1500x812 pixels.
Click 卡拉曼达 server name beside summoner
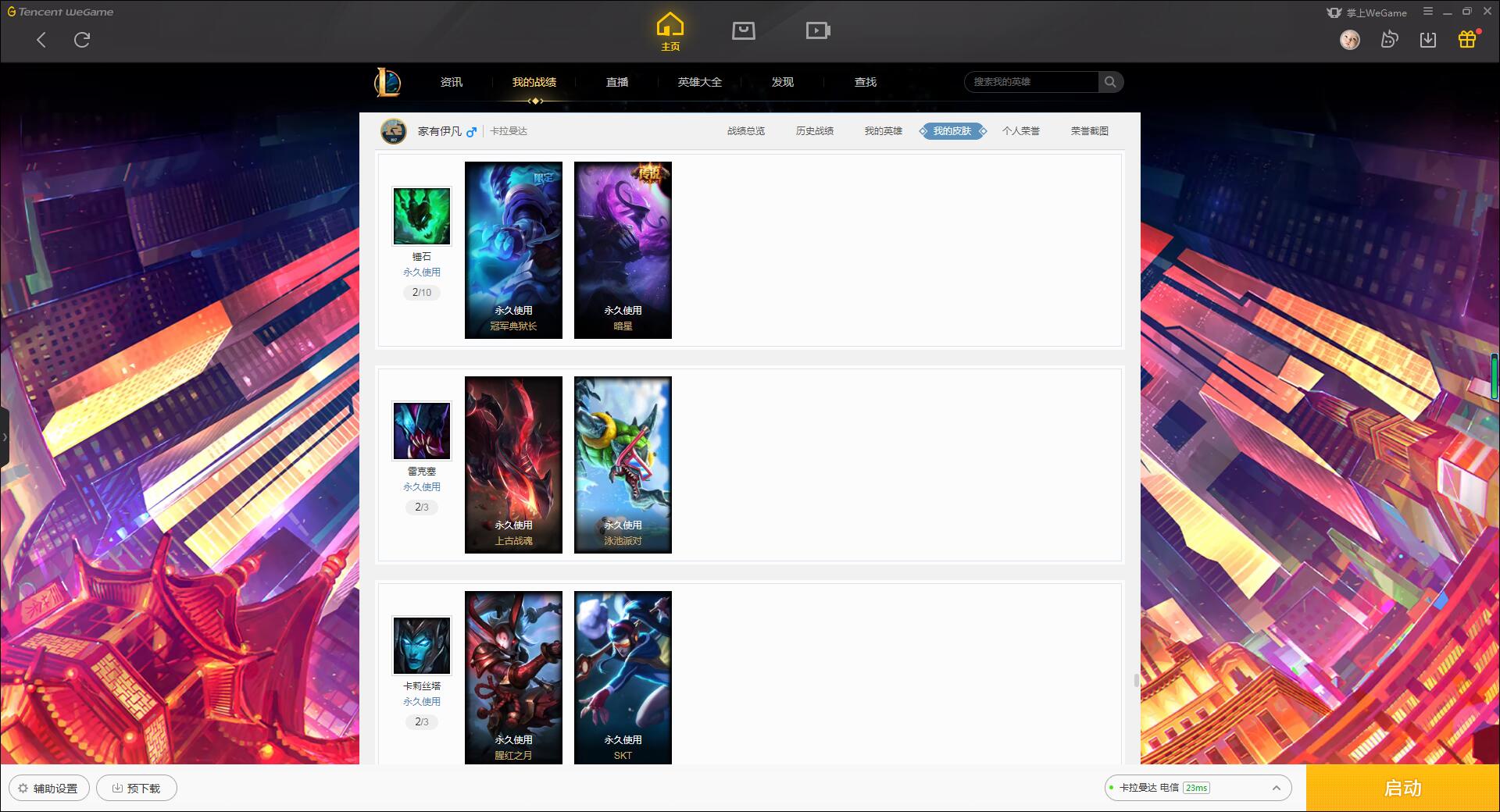tap(509, 131)
